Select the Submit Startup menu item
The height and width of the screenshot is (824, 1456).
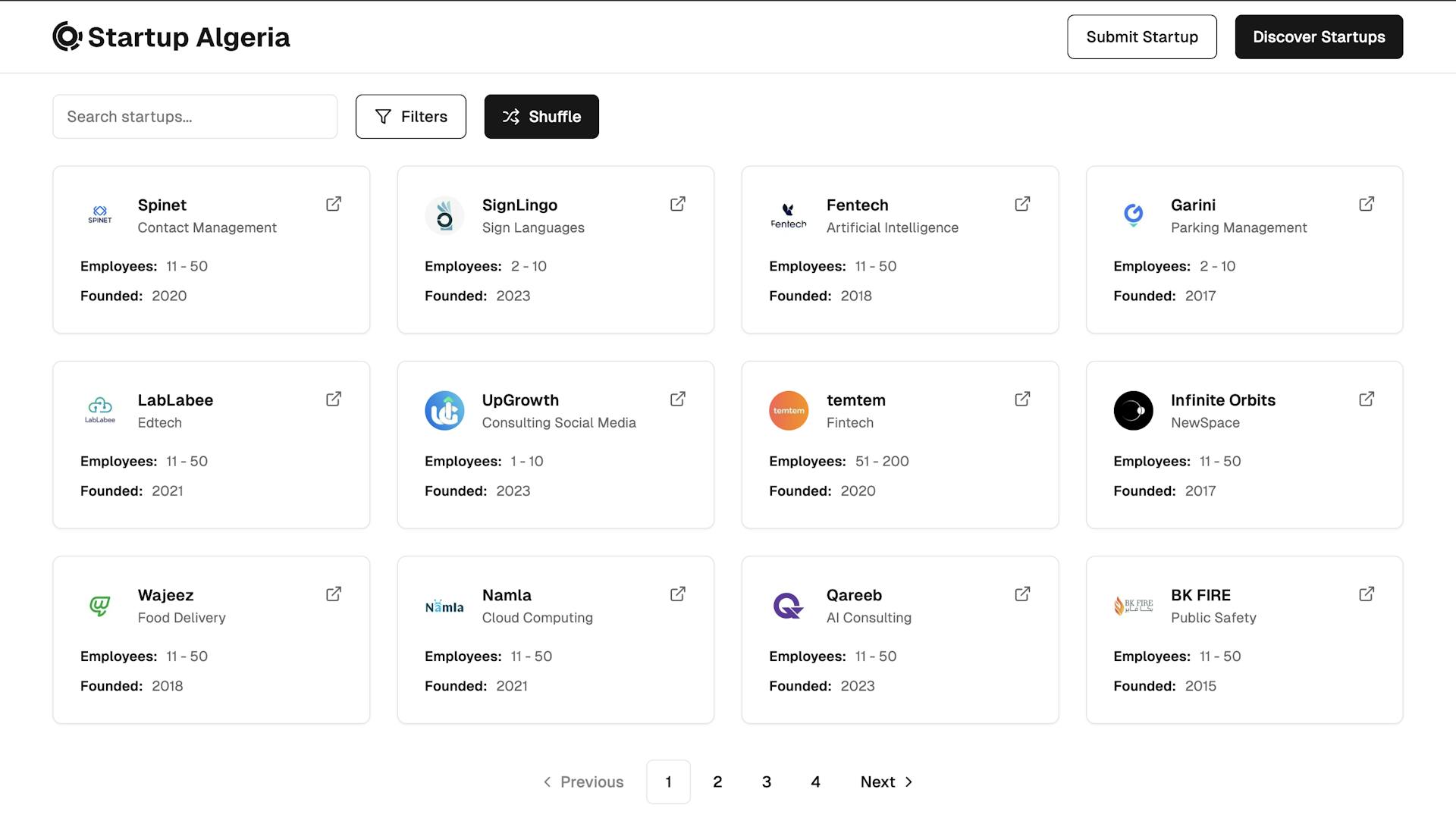(x=1142, y=36)
